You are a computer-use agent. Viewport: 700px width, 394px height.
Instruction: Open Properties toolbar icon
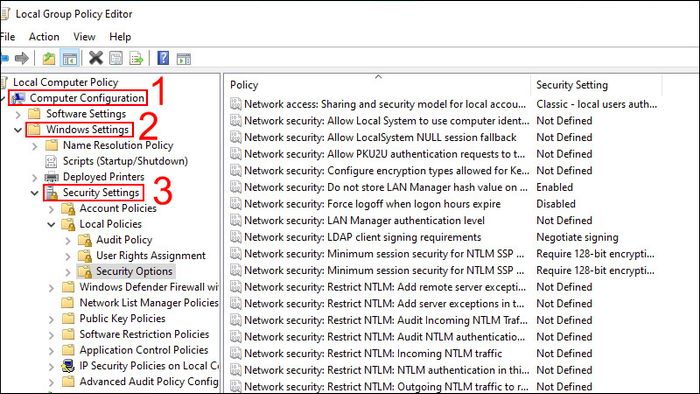116,58
